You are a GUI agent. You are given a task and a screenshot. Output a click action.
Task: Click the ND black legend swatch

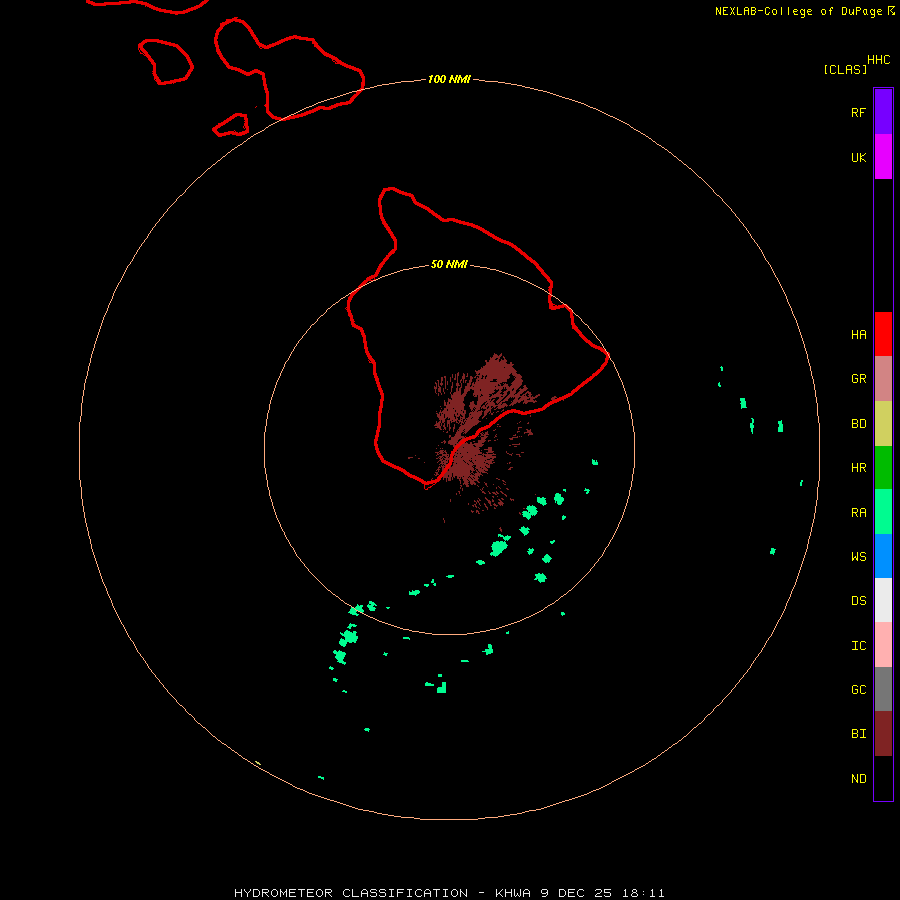(x=883, y=778)
